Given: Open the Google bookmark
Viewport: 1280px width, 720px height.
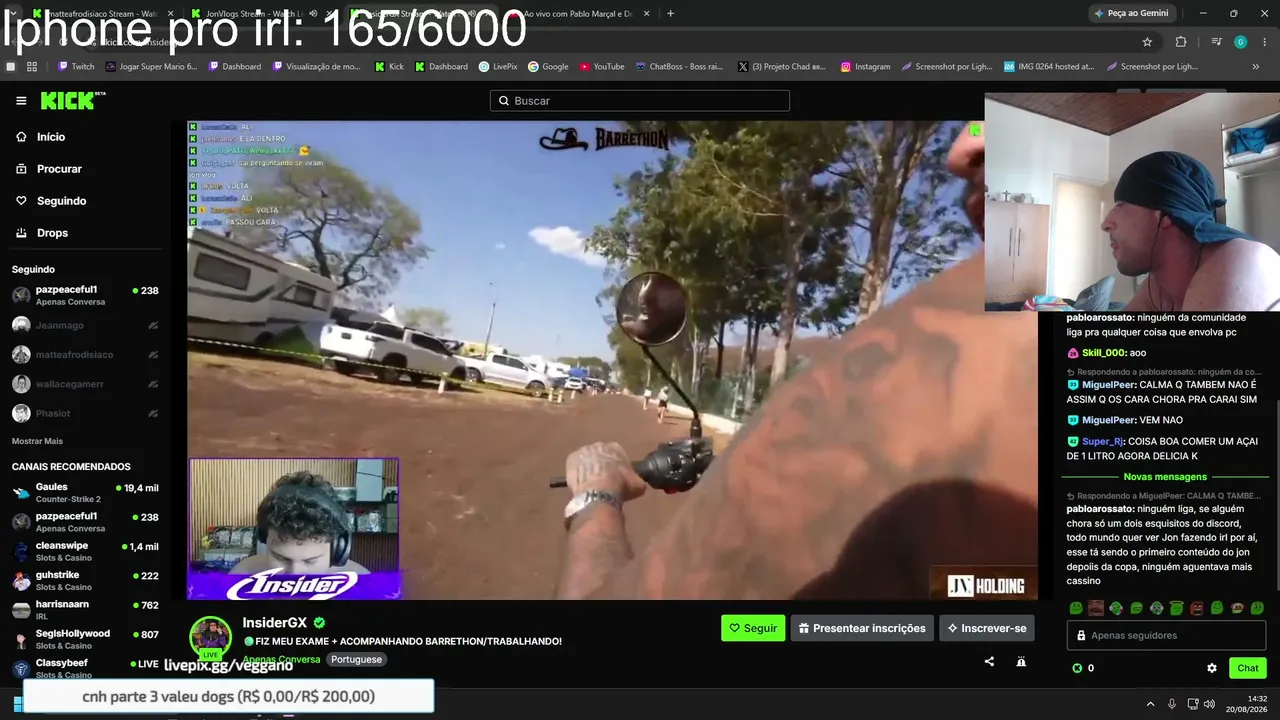Looking at the screenshot, I should (x=548, y=67).
